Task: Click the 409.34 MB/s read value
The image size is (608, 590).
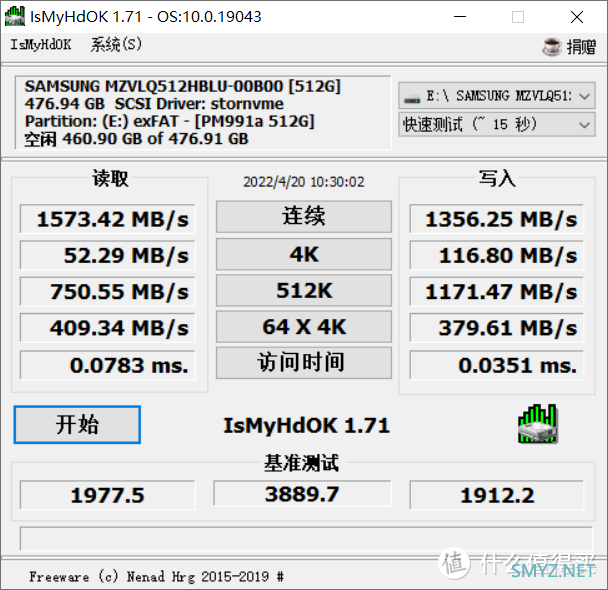Action: coord(107,328)
